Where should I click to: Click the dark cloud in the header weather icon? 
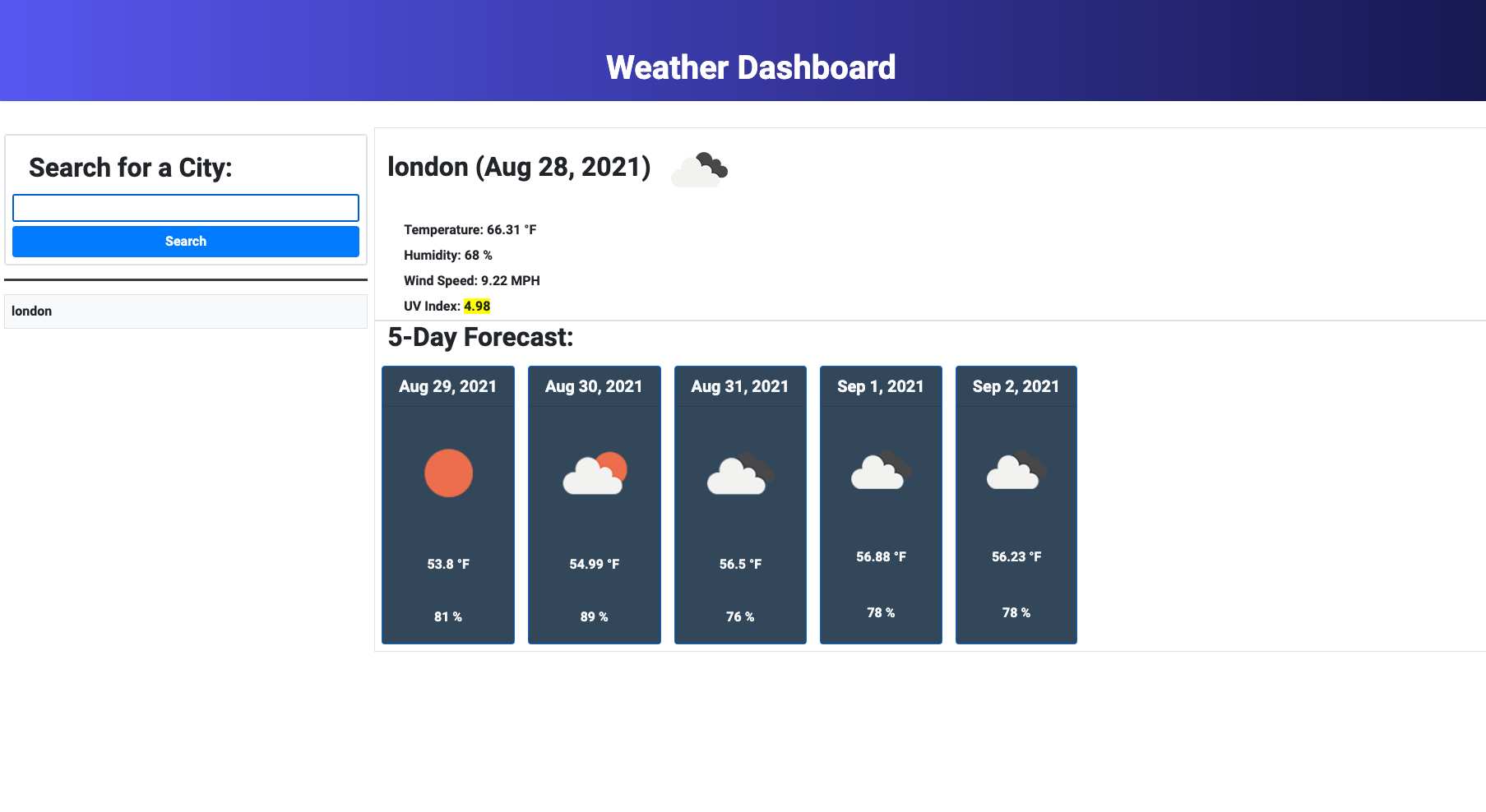pos(711,165)
